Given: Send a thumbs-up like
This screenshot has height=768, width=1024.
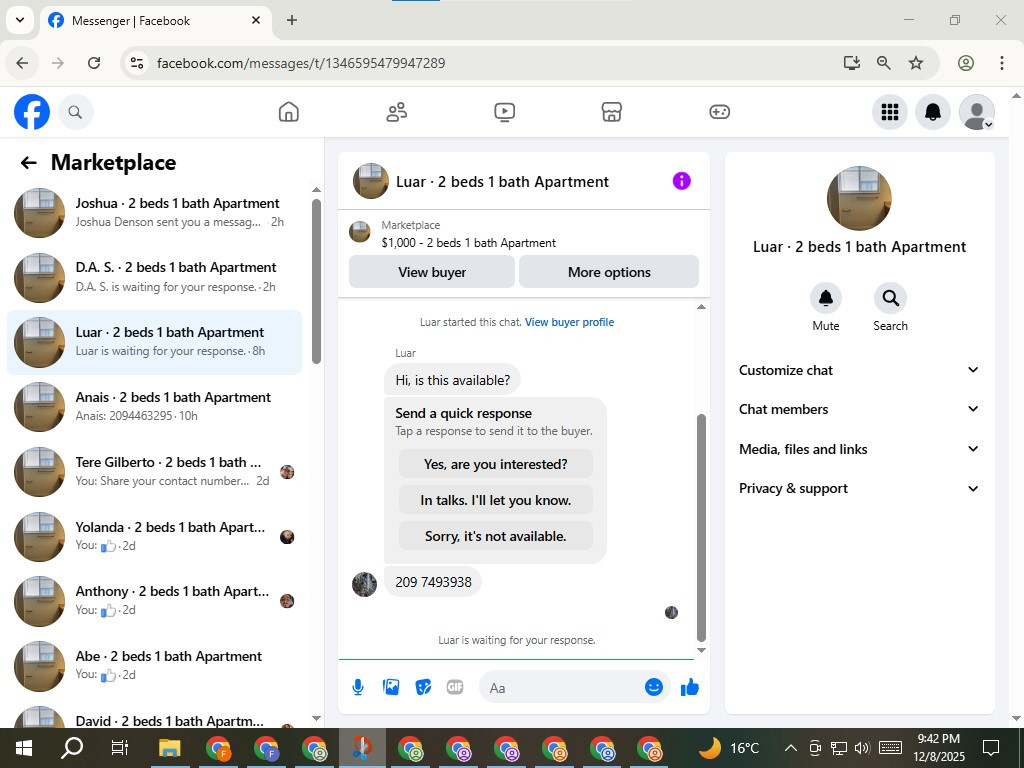Looking at the screenshot, I should (690, 687).
